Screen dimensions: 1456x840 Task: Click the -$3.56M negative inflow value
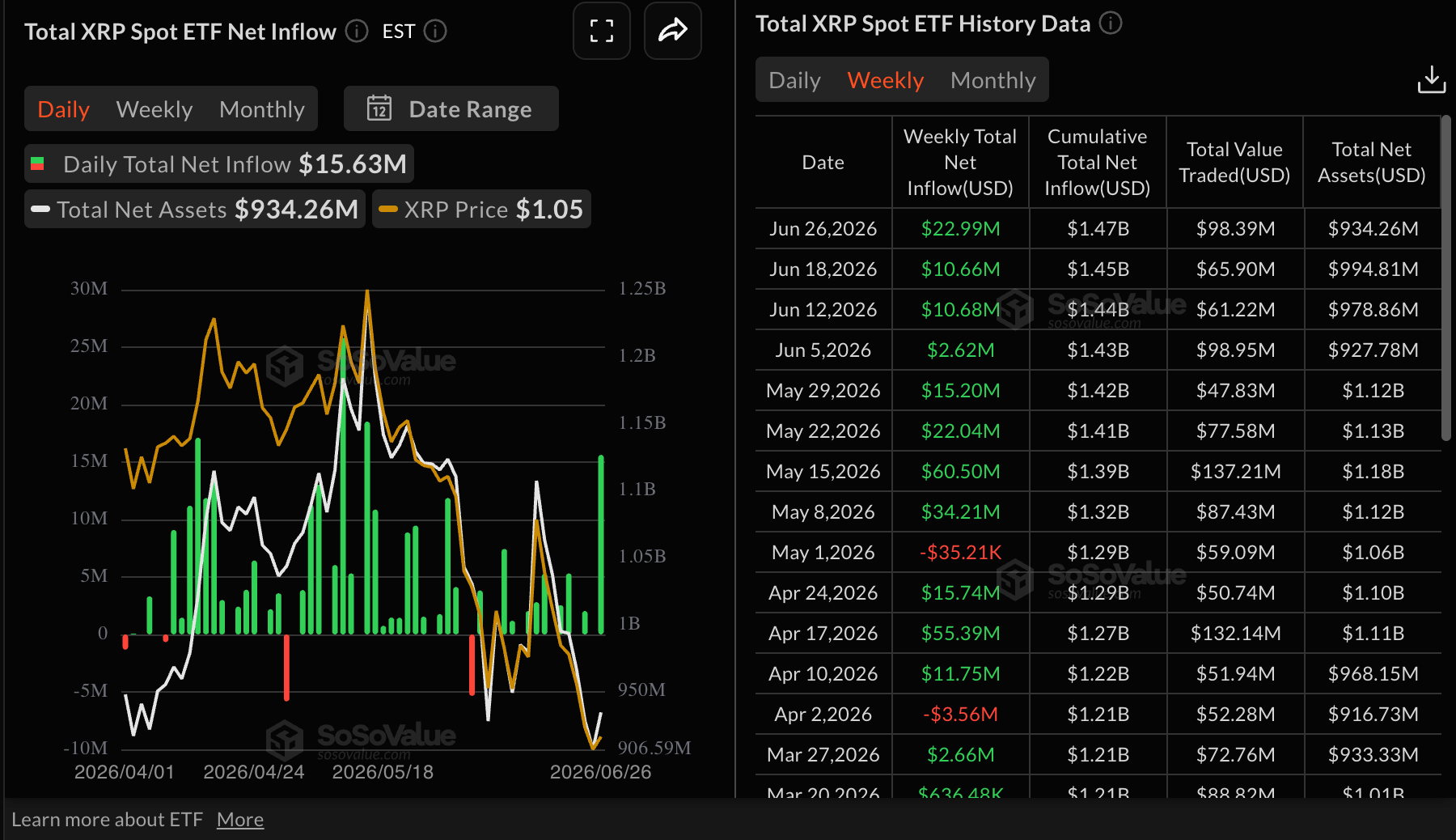tap(960, 715)
